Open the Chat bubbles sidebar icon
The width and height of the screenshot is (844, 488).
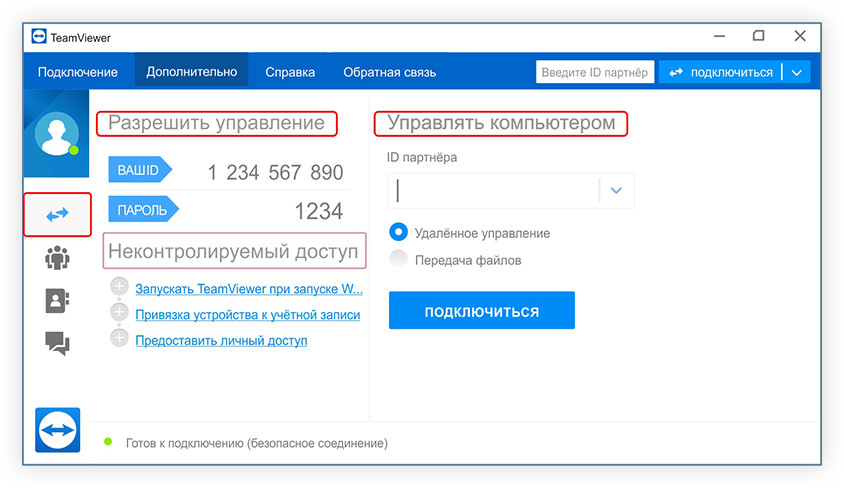coord(57,343)
